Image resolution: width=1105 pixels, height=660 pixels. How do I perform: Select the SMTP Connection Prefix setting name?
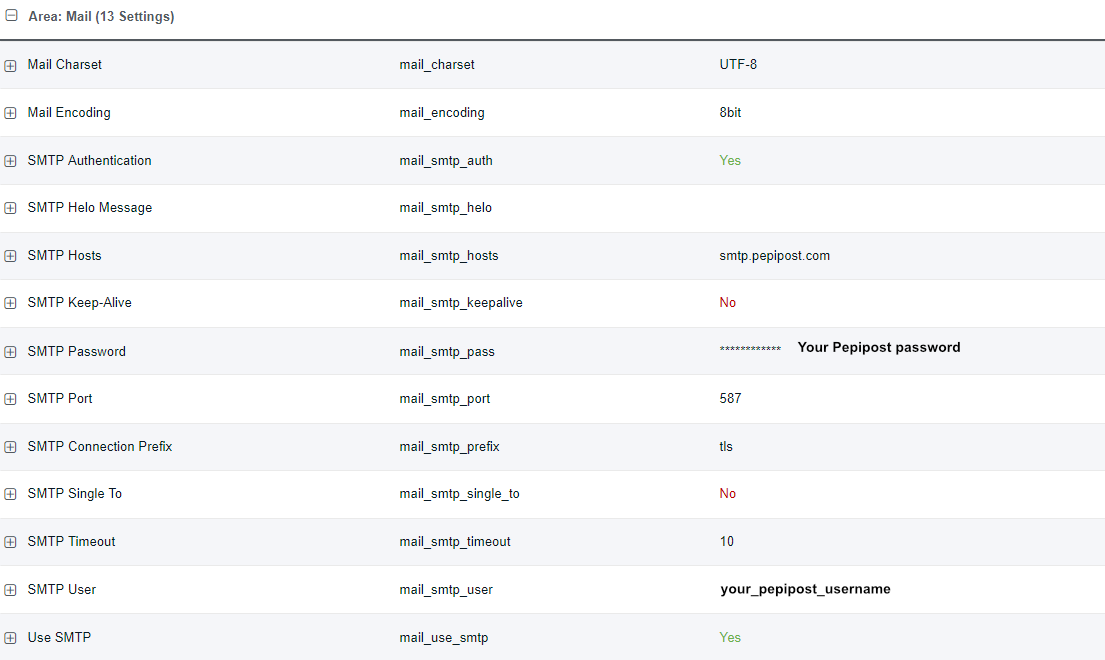100,447
